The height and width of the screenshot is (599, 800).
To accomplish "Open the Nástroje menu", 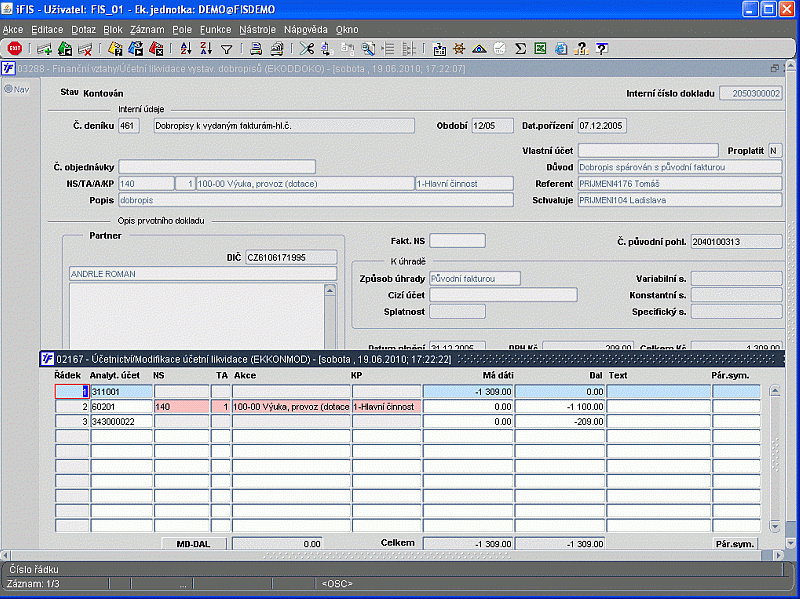I will pyautogui.click(x=257, y=30).
